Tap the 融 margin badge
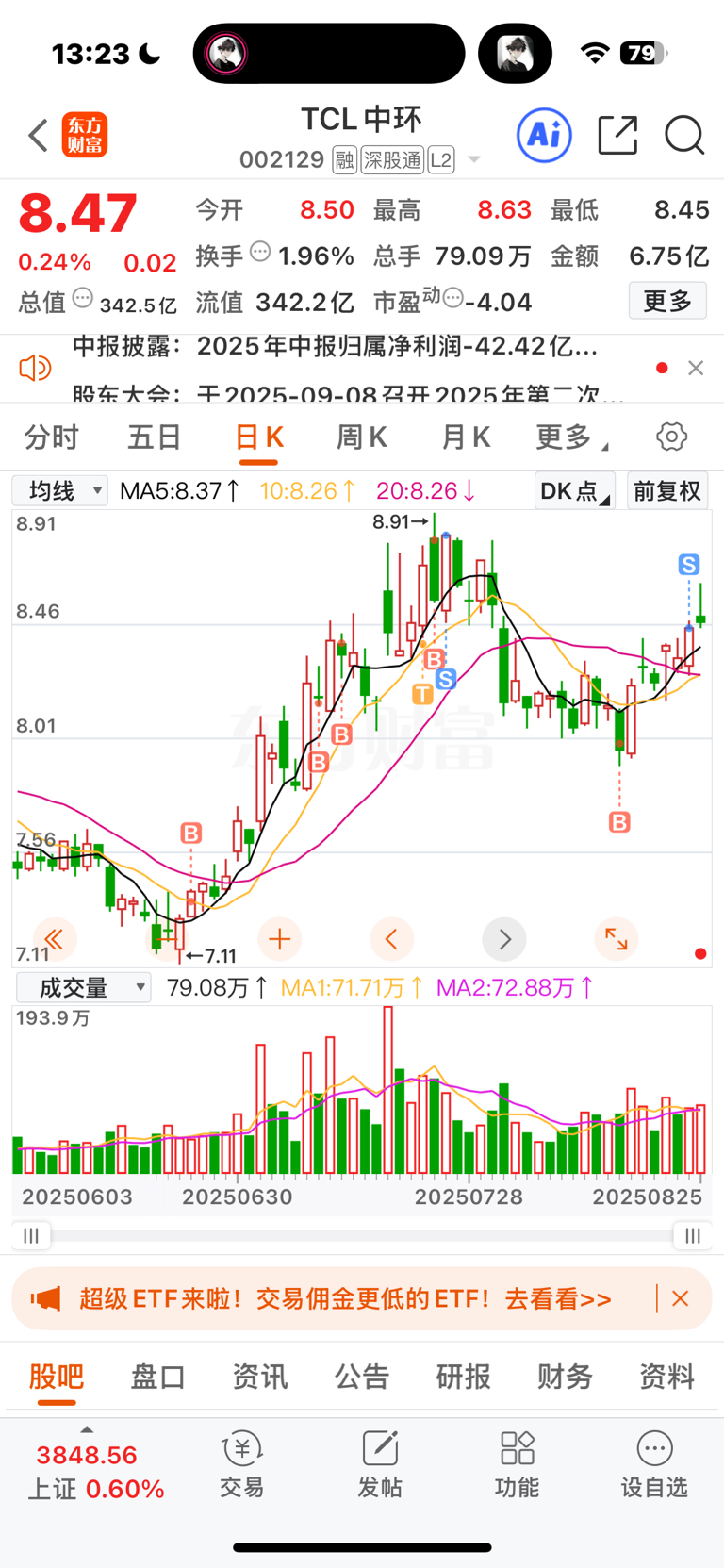The image size is (724, 1568). [x=345, y=160]
